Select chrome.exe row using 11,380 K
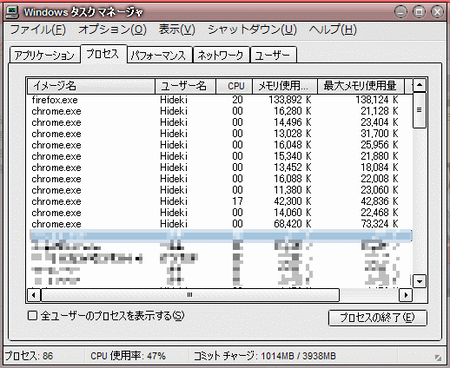The height and width of the screenshot is (368, 450). click(220, 190)
